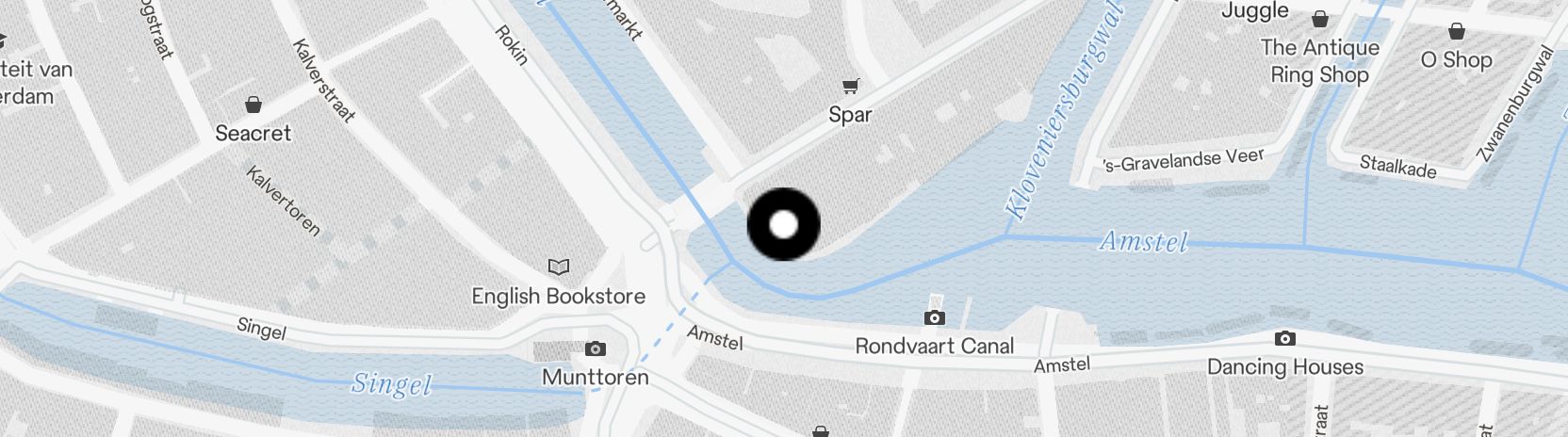Click the Spar place label
Image resolution: width=1568 pixels, height=437 pixels.
pyautogui.click(x=850, y=116)
